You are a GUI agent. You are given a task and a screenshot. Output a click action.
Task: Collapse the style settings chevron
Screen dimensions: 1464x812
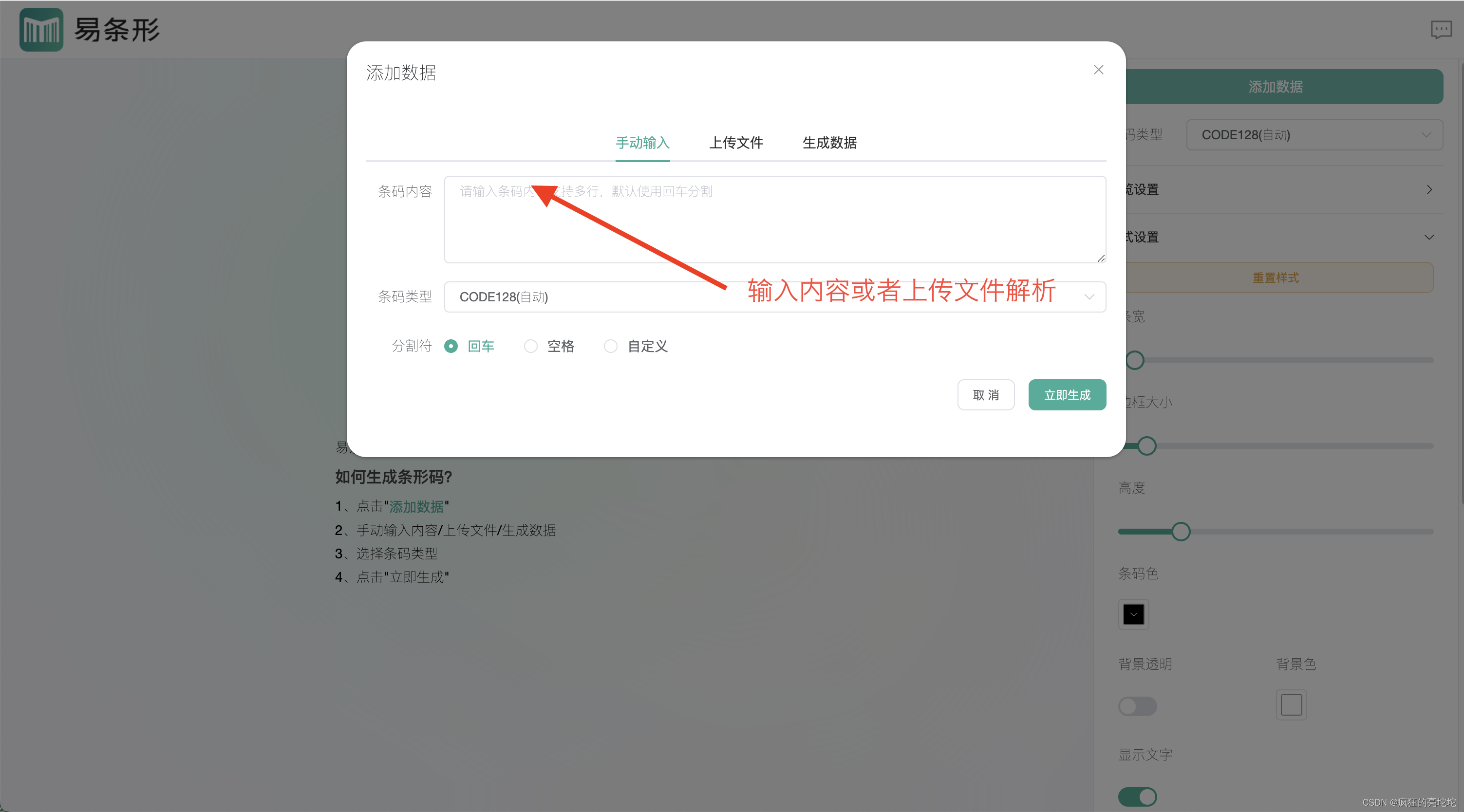click(x=1429, y=237)
